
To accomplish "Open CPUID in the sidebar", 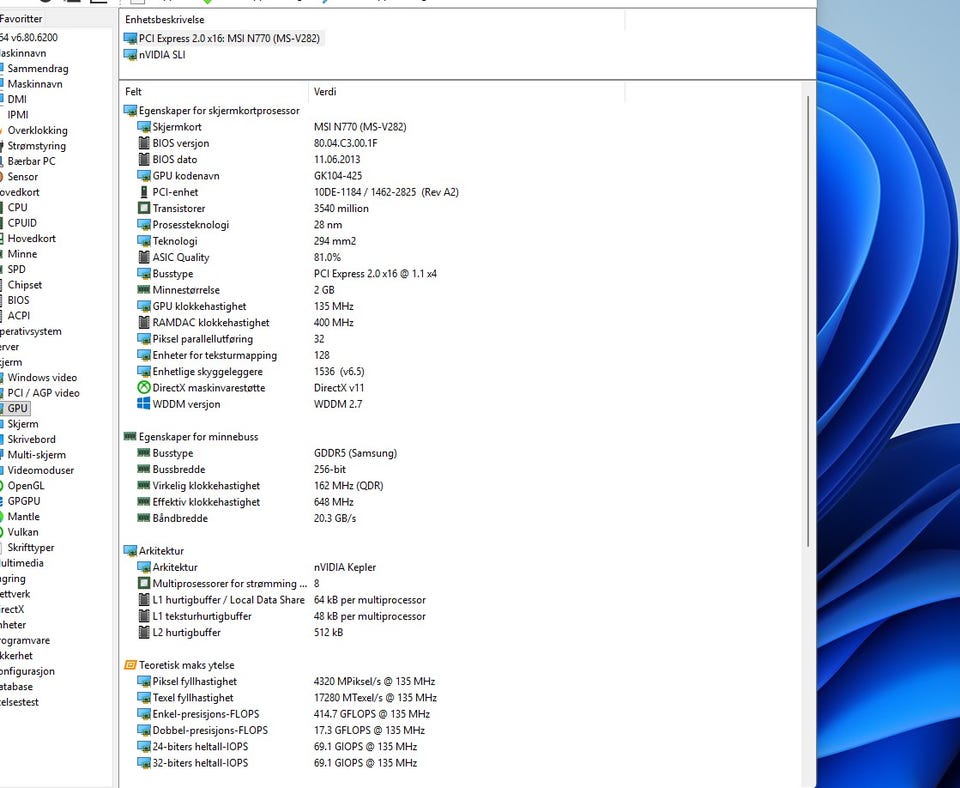I will click(x=22, y=223).
